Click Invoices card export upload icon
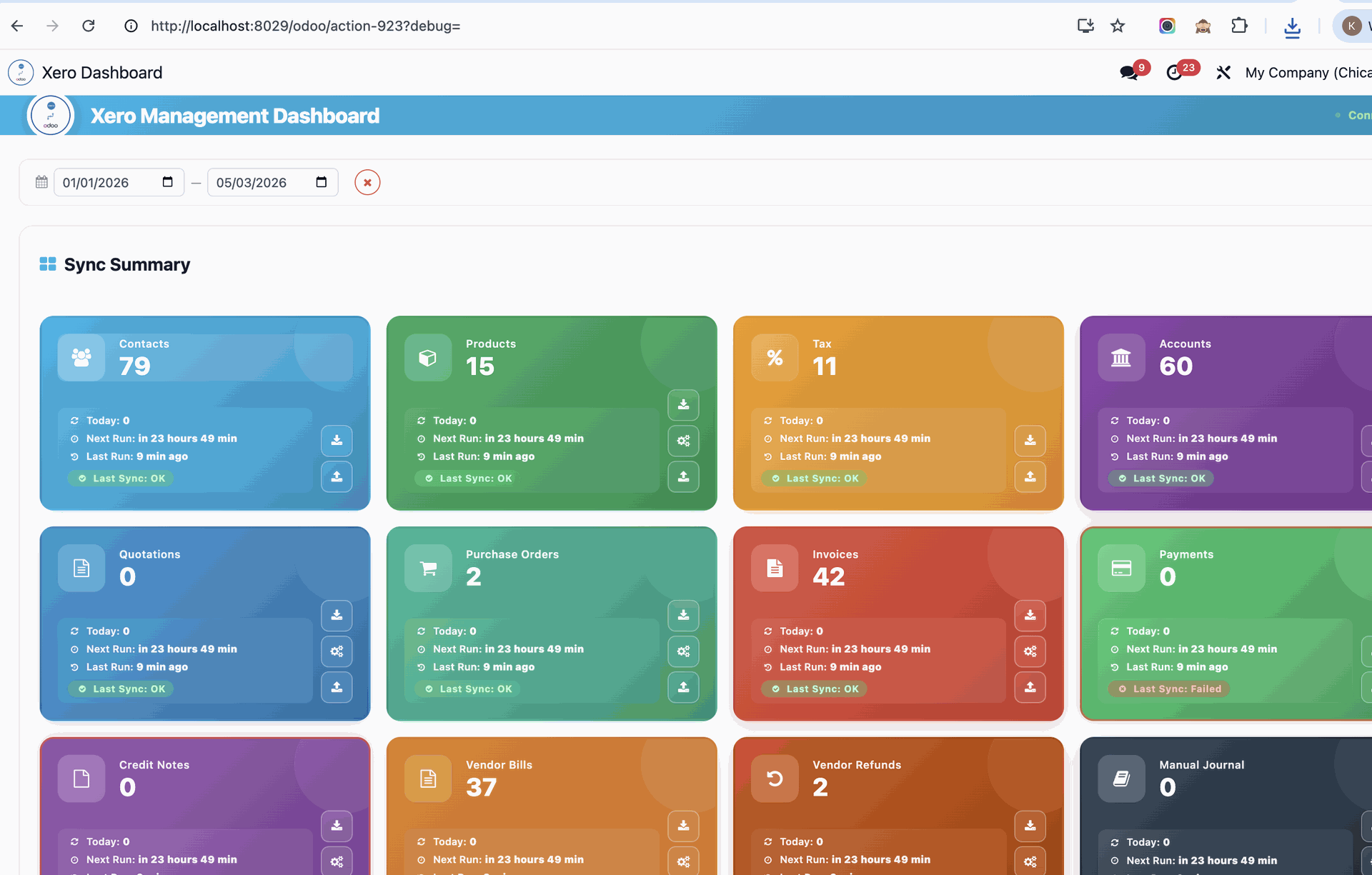1372x875 pixels. click(1030, 687)
